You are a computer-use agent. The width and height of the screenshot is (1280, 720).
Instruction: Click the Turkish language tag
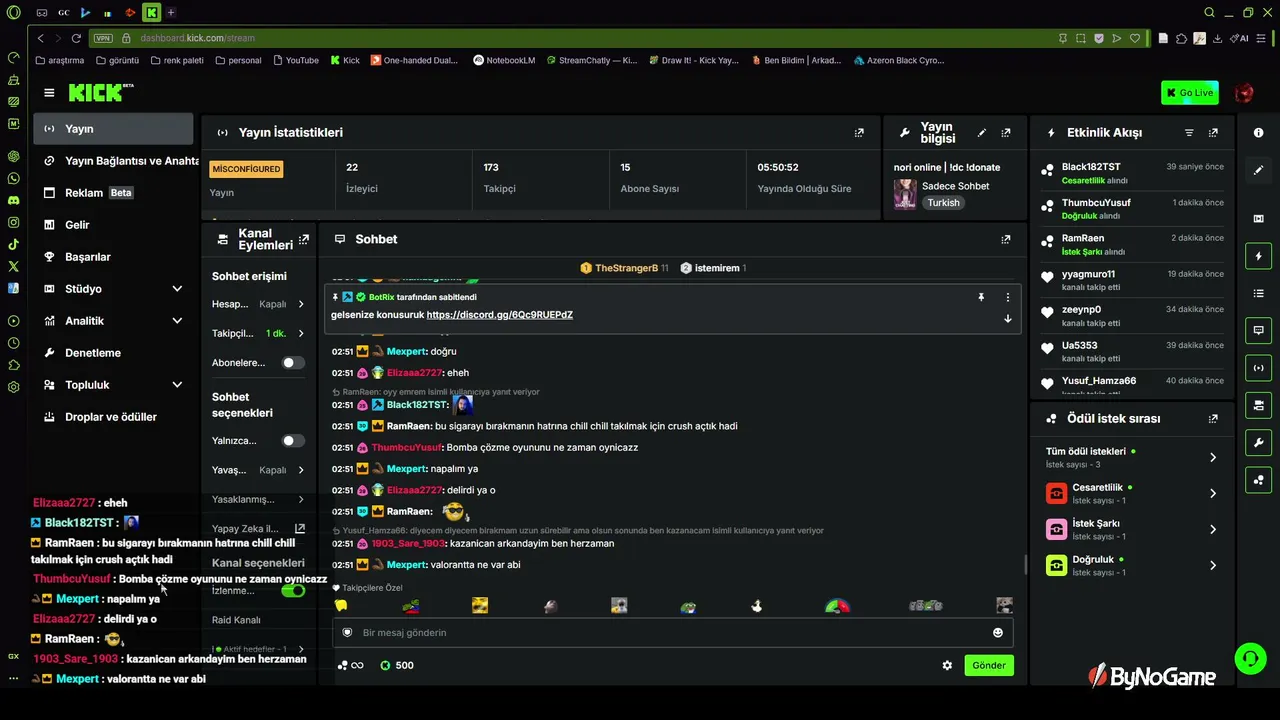point(943,203)
